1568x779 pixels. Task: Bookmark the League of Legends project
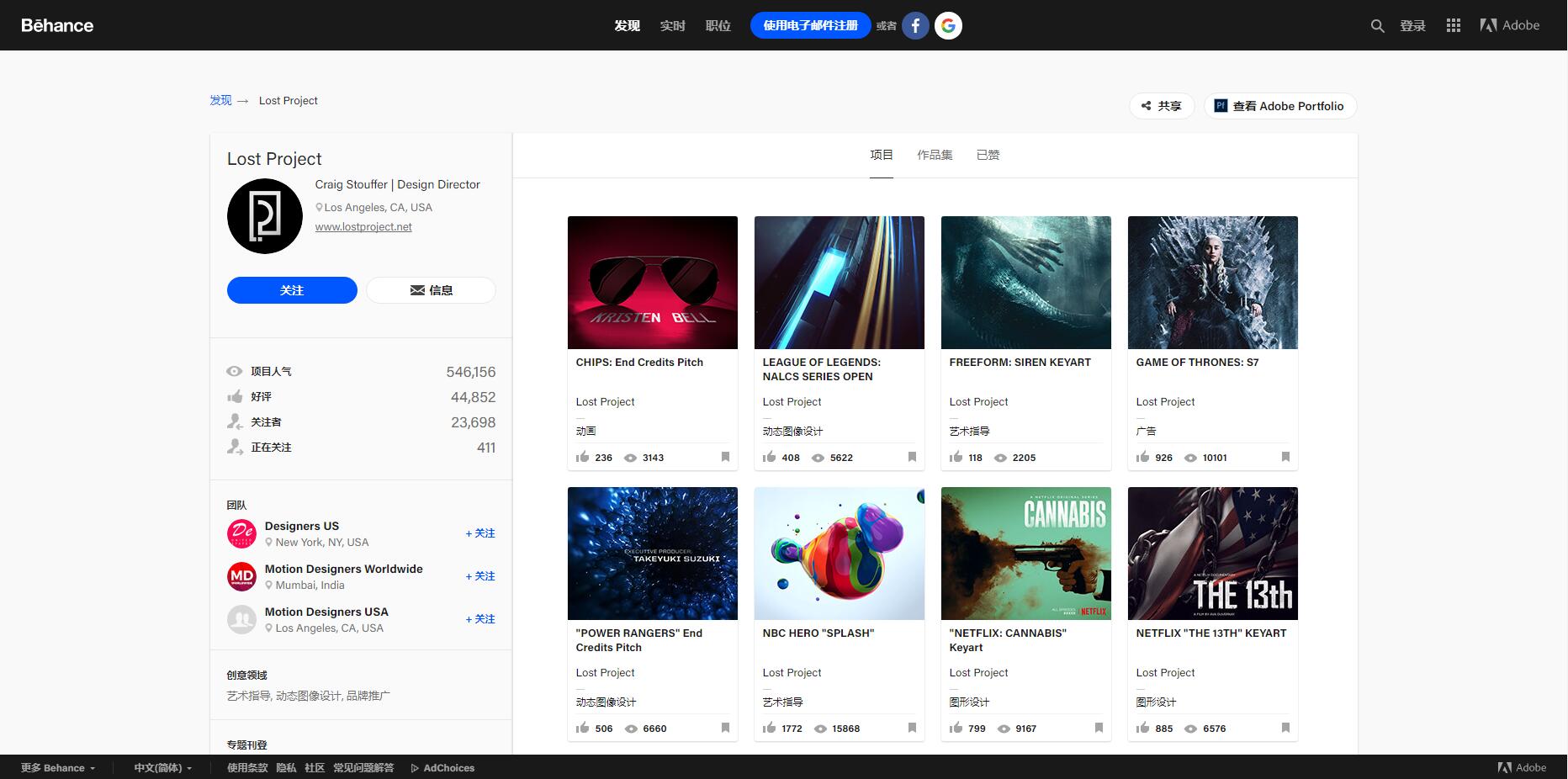[x=912, y=457]
